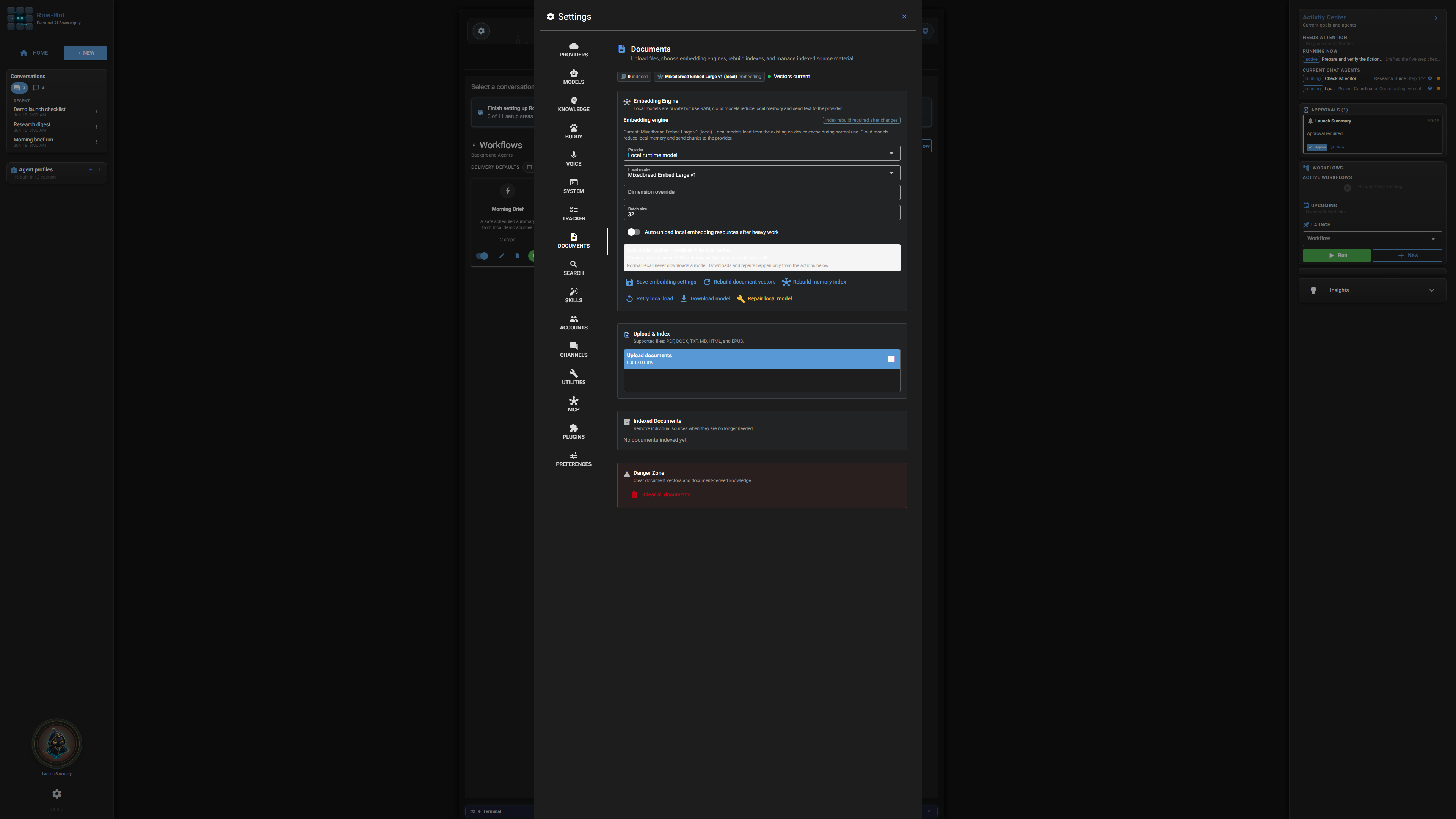Deny the Launch Summary request

click(x=1337, y=147)
